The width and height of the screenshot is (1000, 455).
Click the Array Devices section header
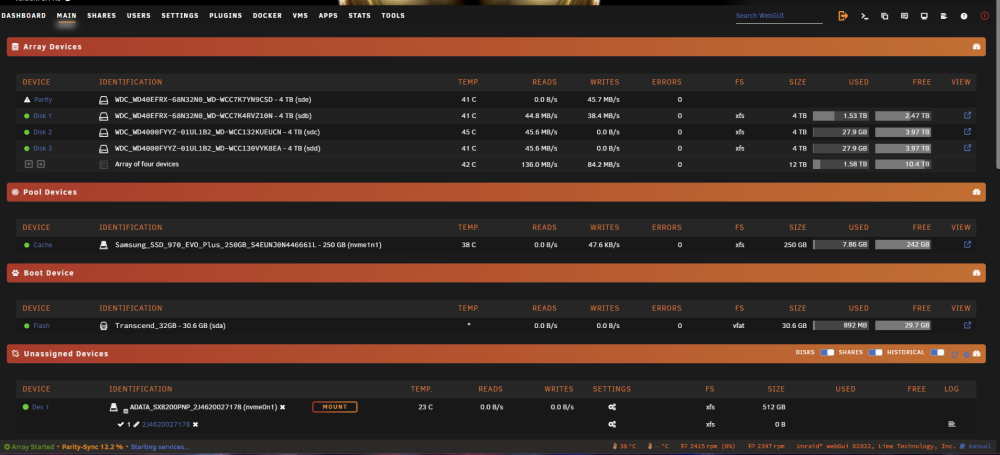coord(496,47)
